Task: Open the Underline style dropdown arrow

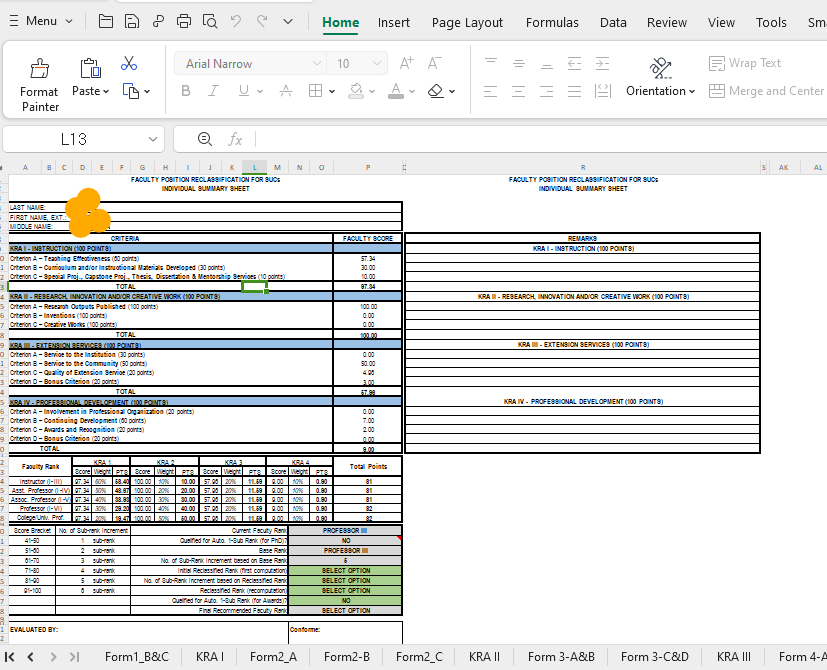Action: point(260,91)
